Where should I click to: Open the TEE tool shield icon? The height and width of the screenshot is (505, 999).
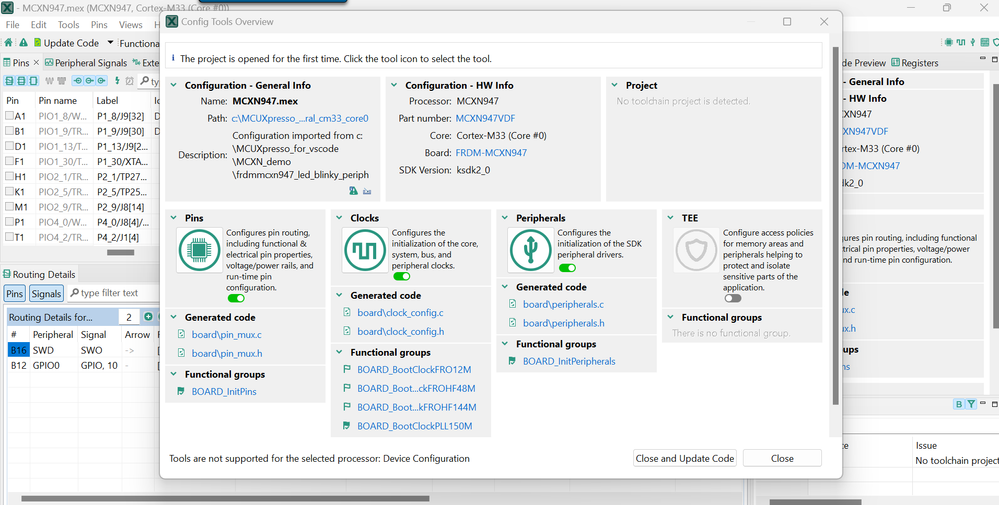[696, 250]
